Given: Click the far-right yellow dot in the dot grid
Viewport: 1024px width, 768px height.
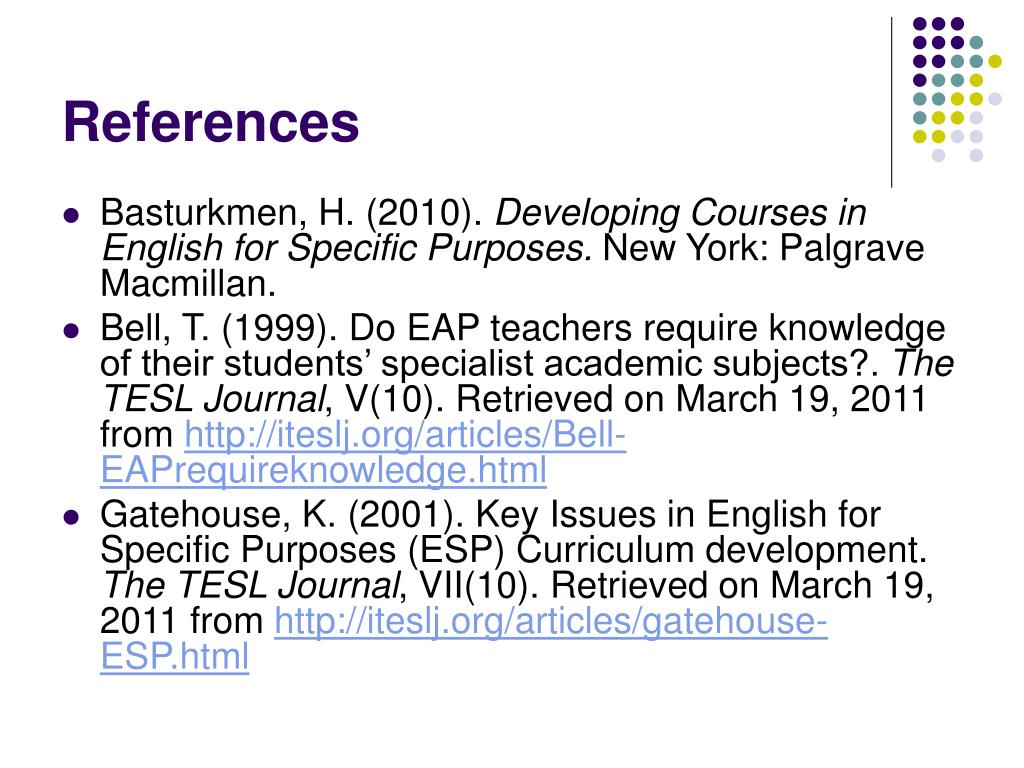Looking at the screenshot, I should (995, 61).
